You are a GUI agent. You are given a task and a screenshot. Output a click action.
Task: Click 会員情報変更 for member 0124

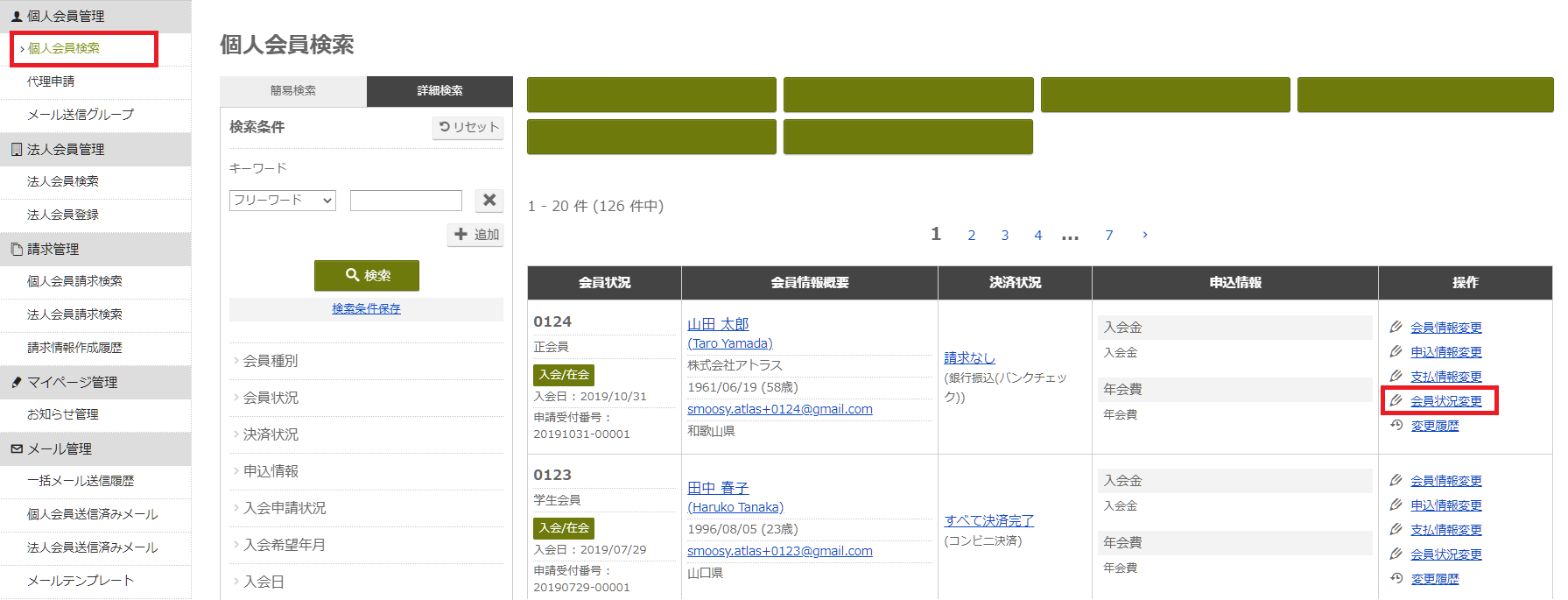click(1446, 328)
